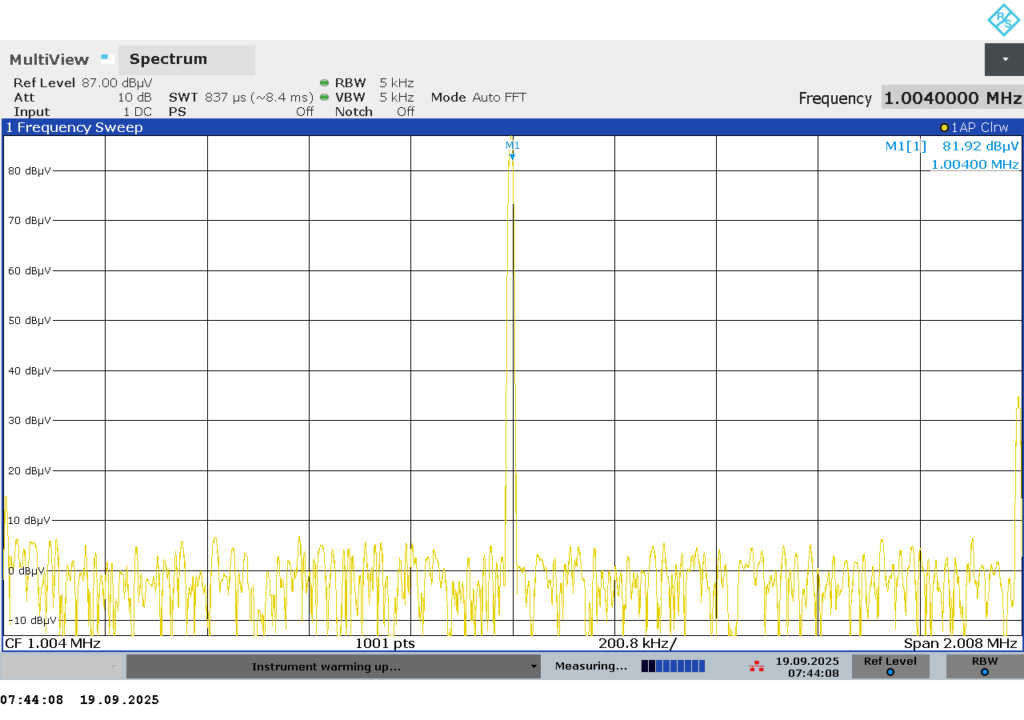This screenshot has height=720, width=1024.
Task: Click the green VBW indicator dot
Action: tap(324, 98)
